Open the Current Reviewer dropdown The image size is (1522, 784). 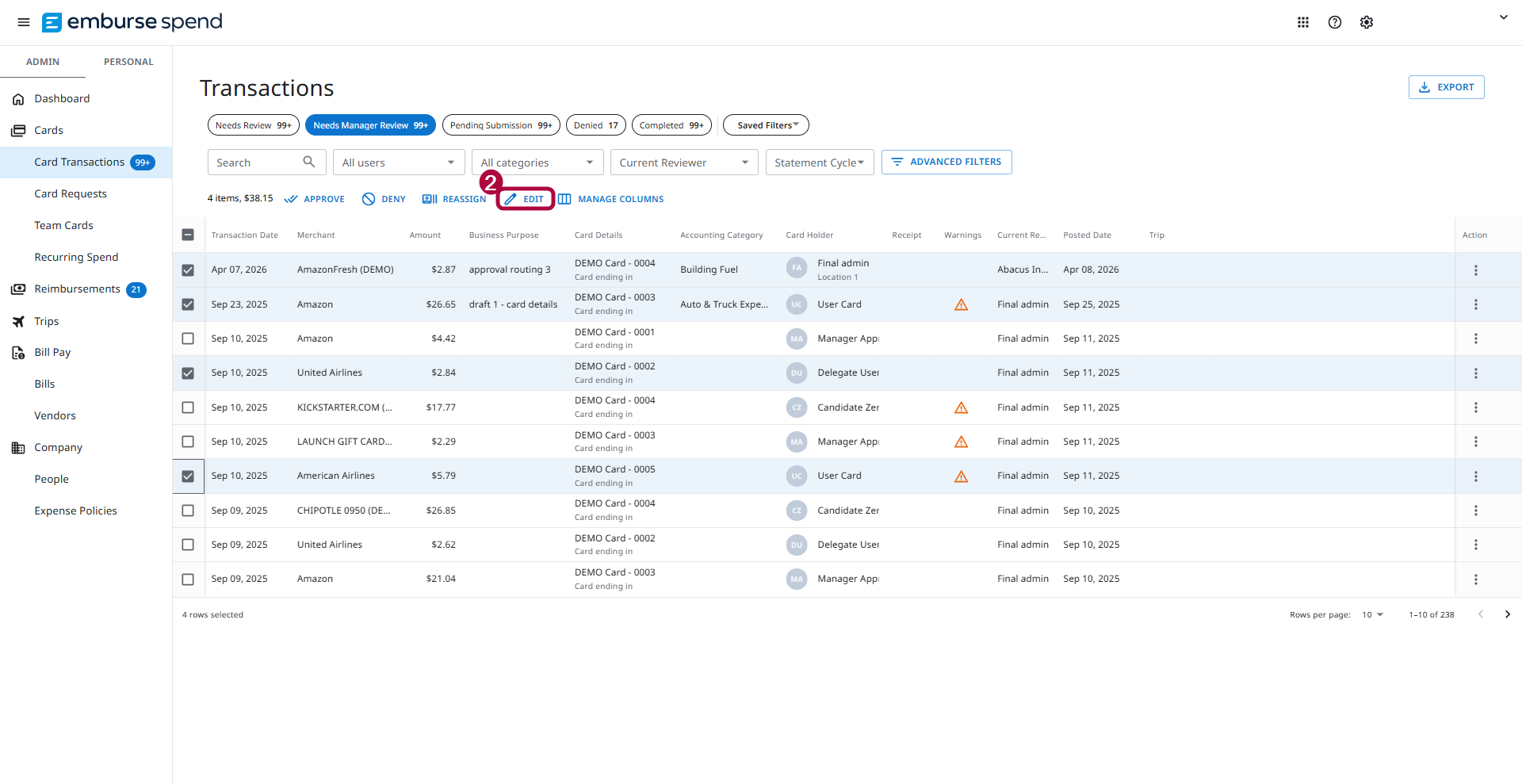click(x=684, y=163)
